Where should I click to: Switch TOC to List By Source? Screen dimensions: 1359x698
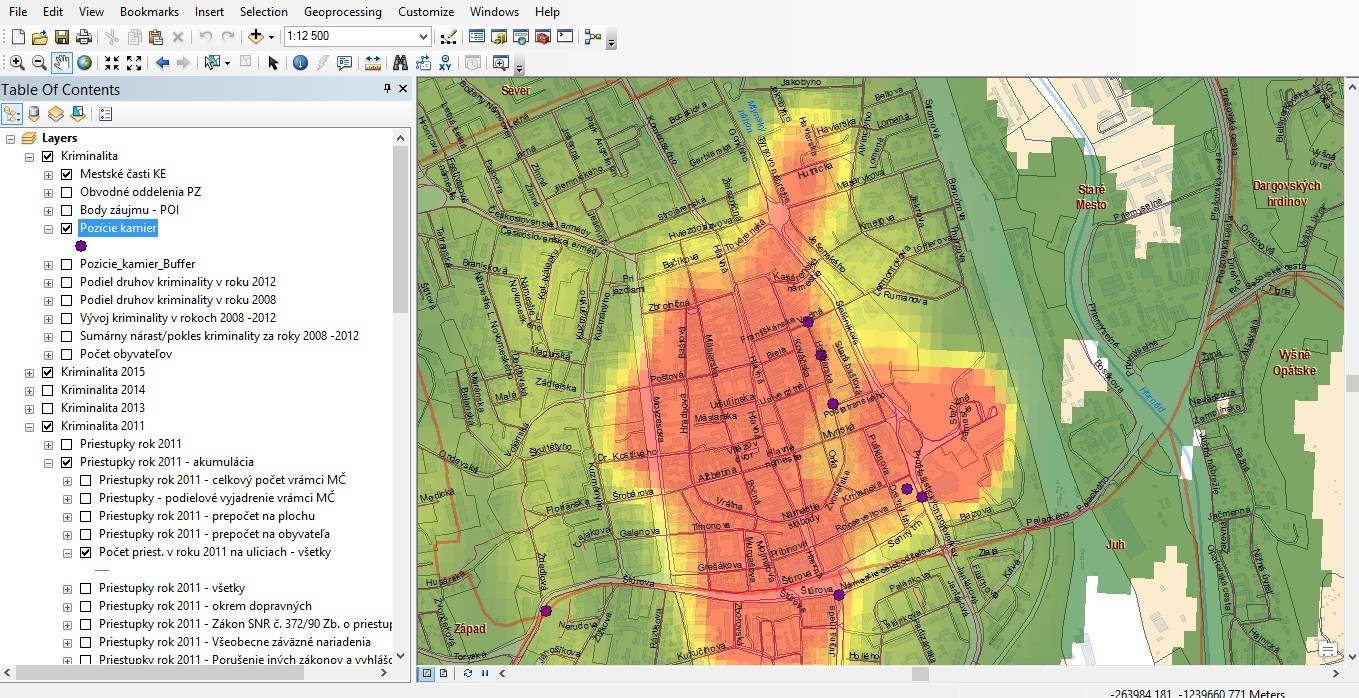click(34, 114)
